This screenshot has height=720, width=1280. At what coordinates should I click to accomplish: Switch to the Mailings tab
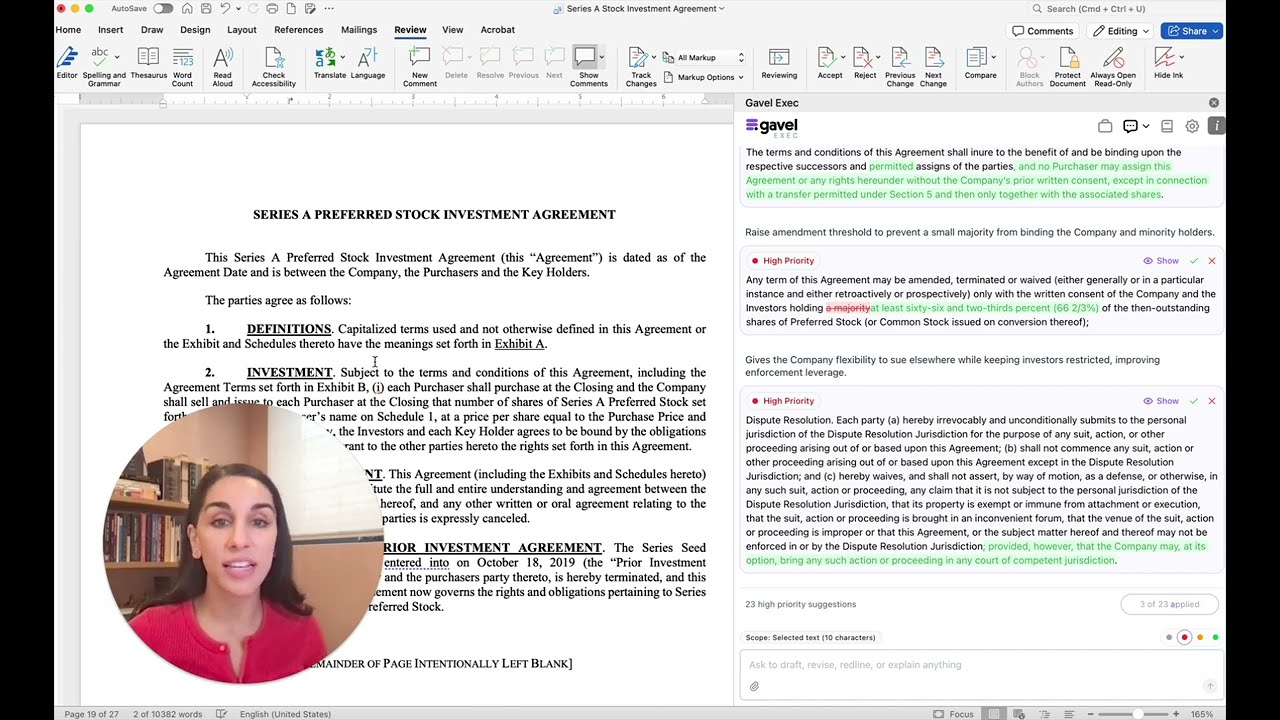coord(358,30)
